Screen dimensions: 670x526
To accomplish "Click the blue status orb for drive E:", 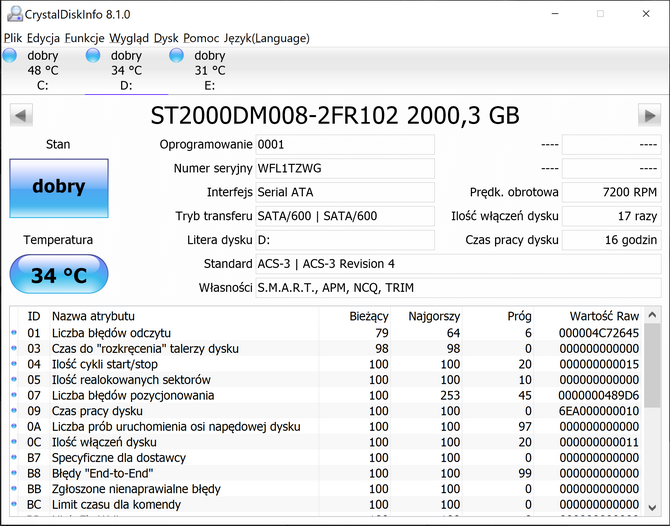I will [x=176, y=56].
